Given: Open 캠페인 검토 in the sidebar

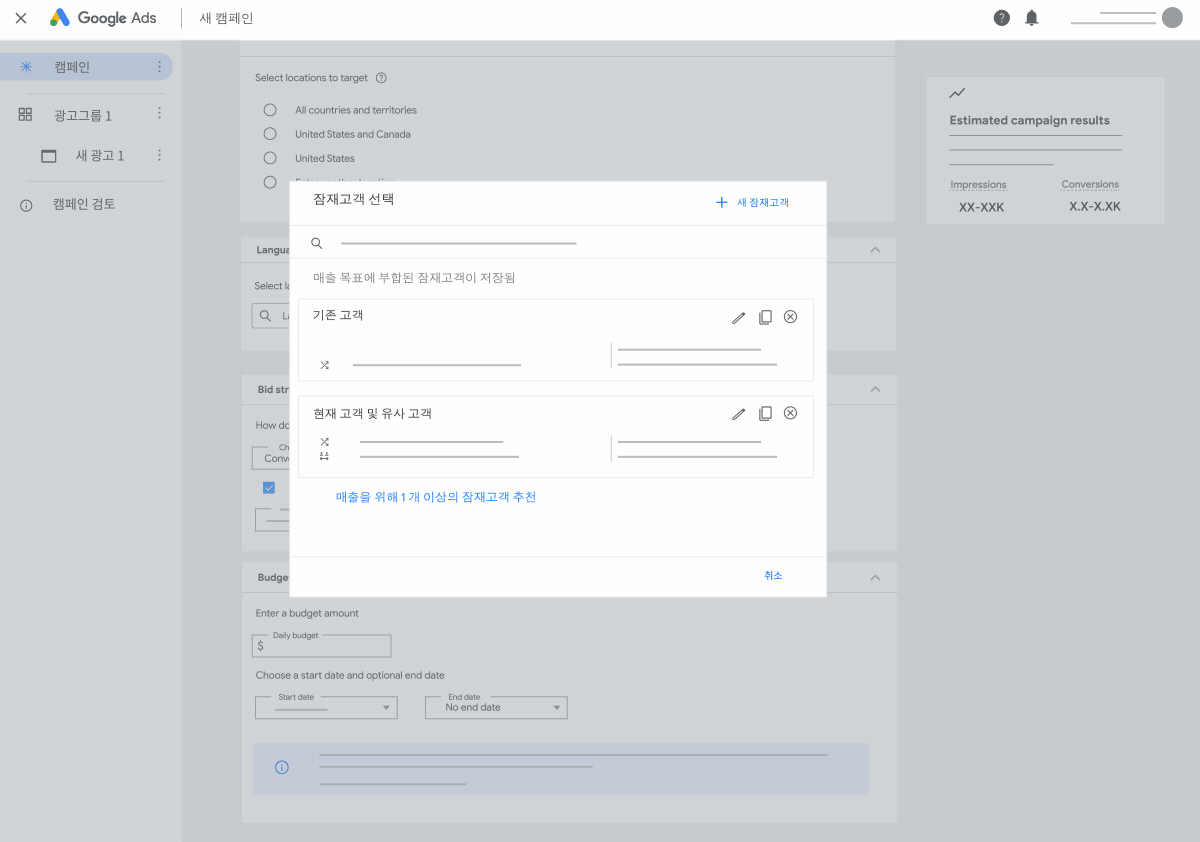Looking at the screenshot, I should [x=84, y=204].
